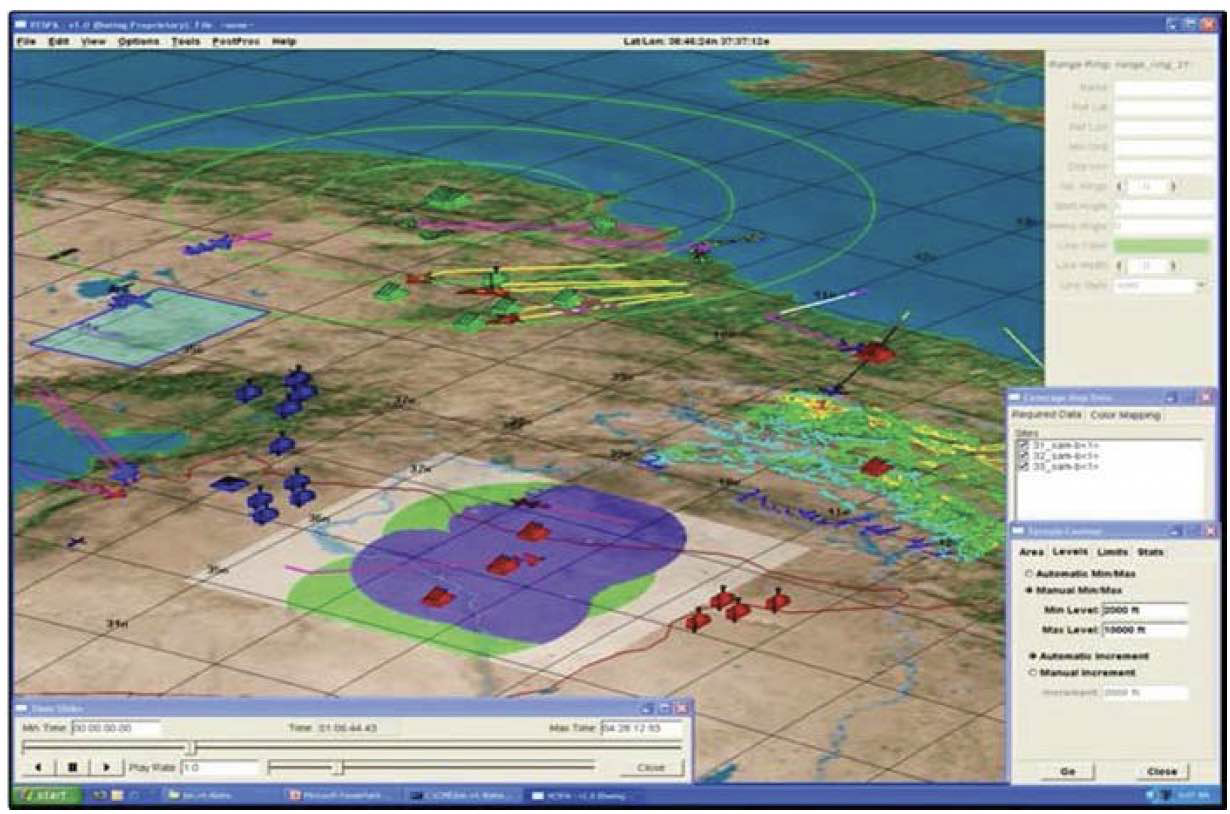Select a blue ground unit icon in the cluster
Viewport: 1230px width, 814px height.
point(283,444)
